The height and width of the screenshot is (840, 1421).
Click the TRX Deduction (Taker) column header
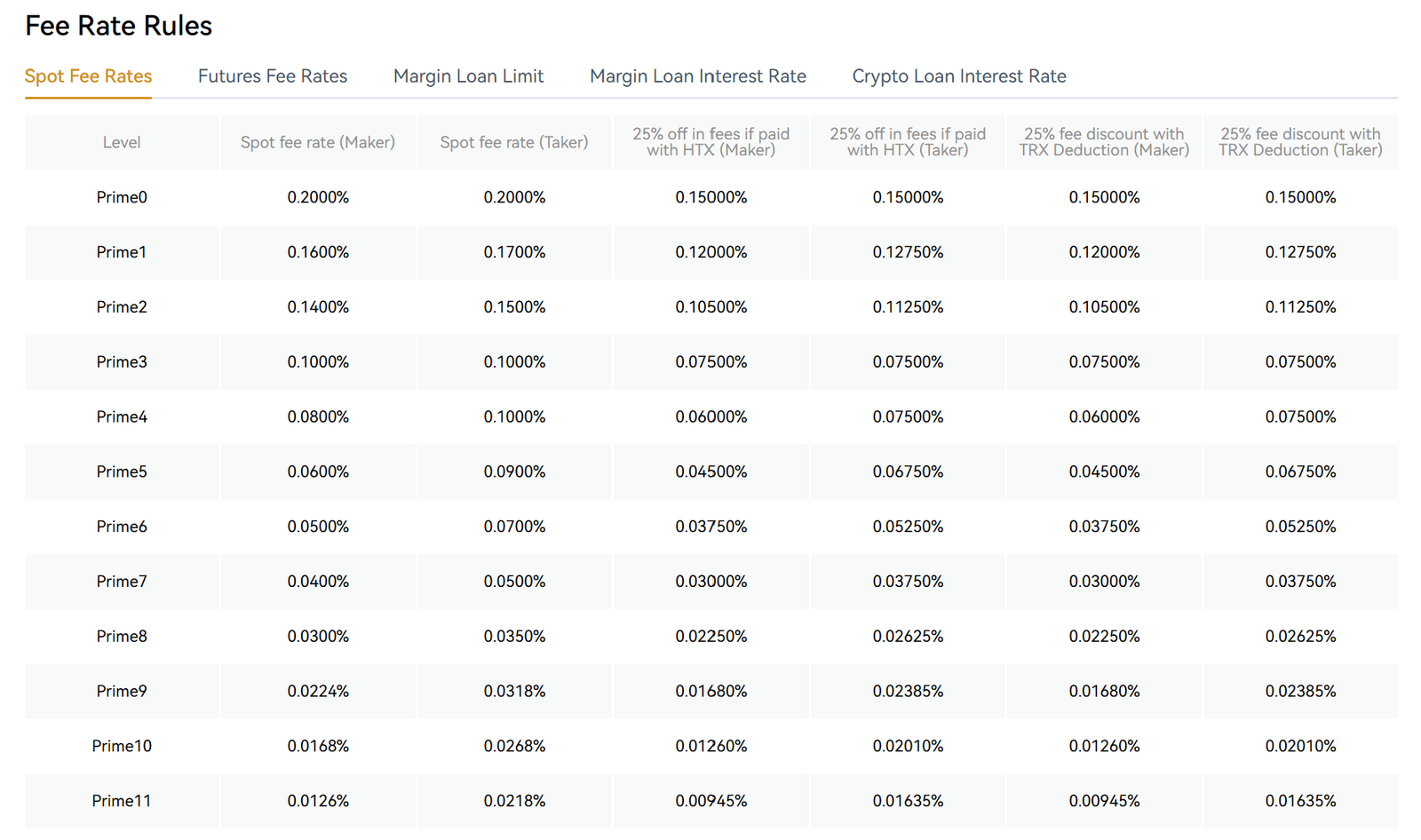pos(1300,142)
